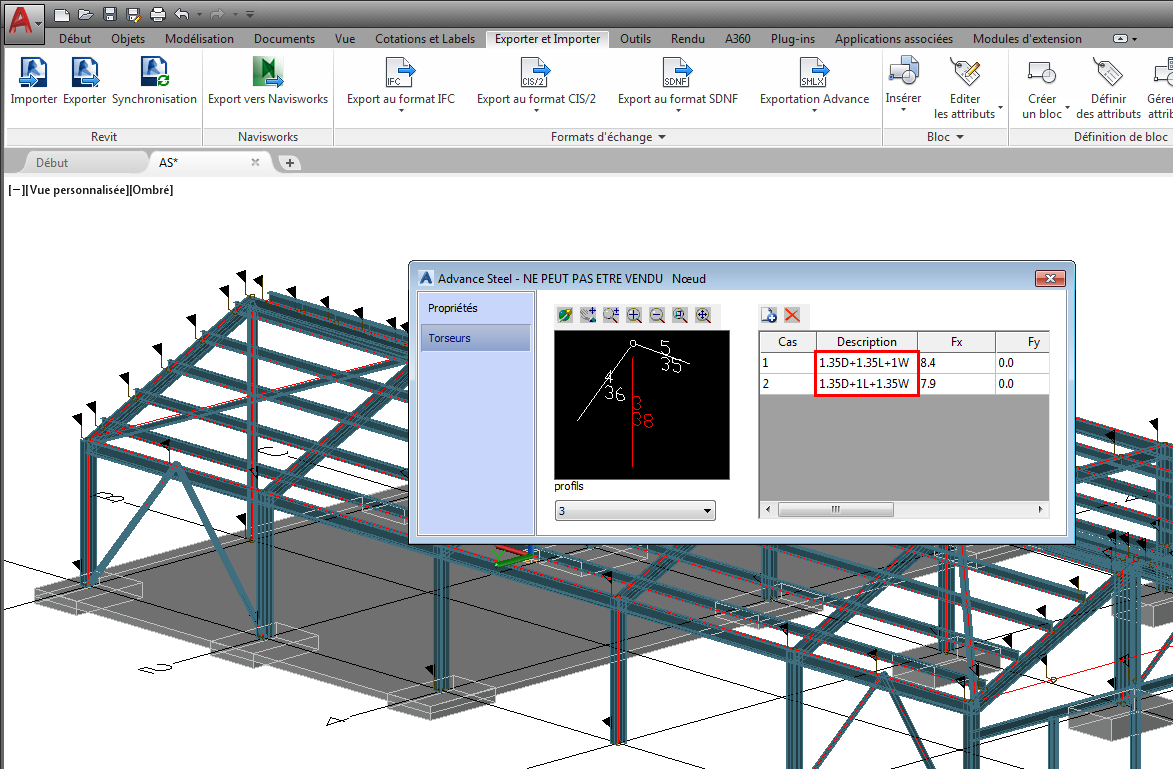This screenshot has width=1173, height=769.
Task: Click the add new load case icon
Action: pos(768,315)
